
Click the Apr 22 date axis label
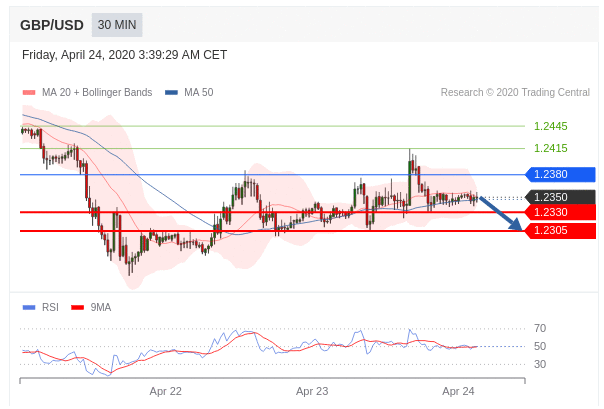point(166,391)
